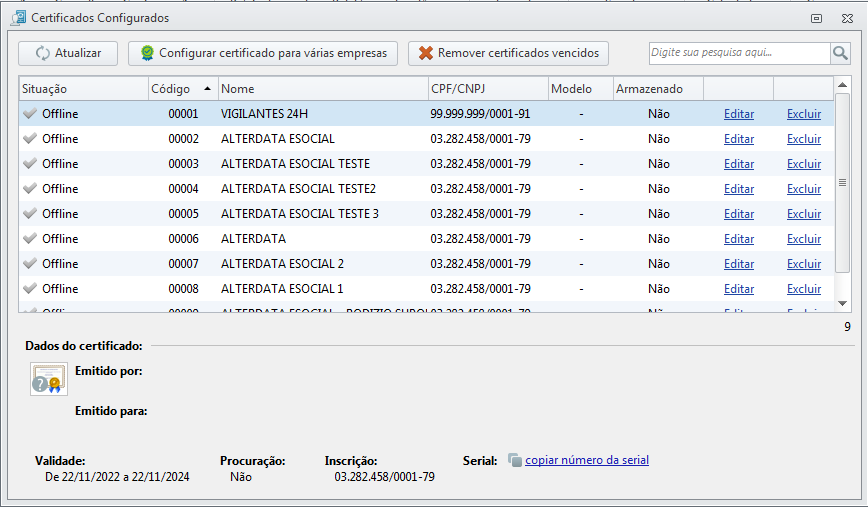Click the scrollbar down arrow
Viewport: 868px width, 507px height.
tap(842, 303)
